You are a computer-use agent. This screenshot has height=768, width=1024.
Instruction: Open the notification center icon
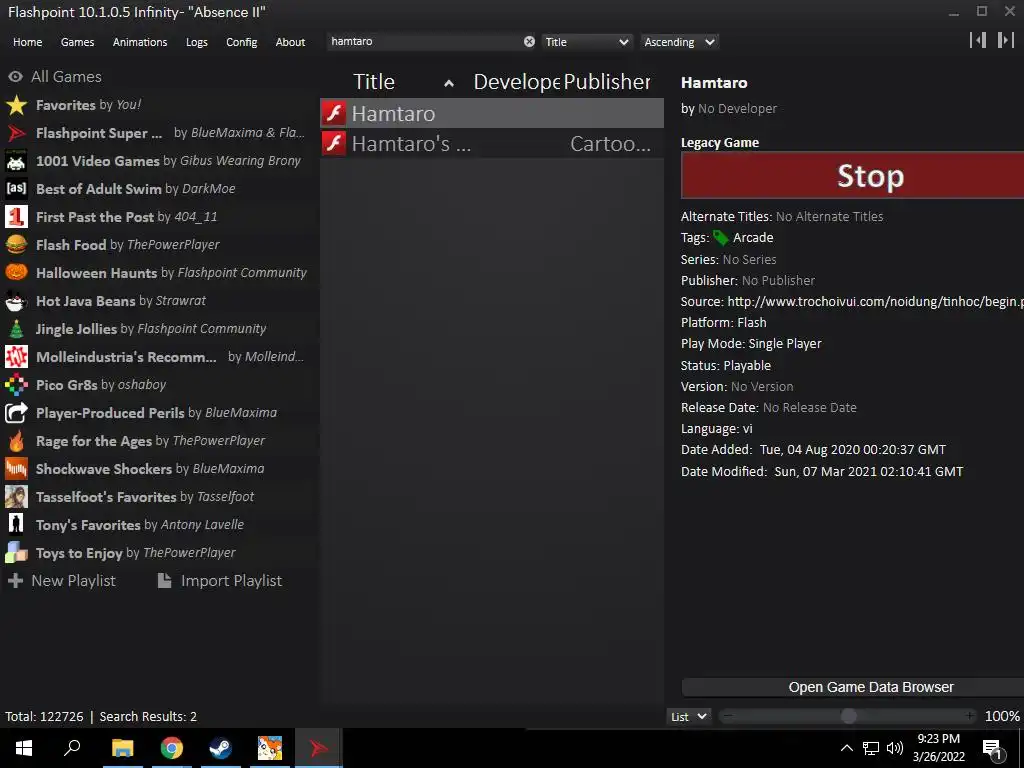click(993, 749)
